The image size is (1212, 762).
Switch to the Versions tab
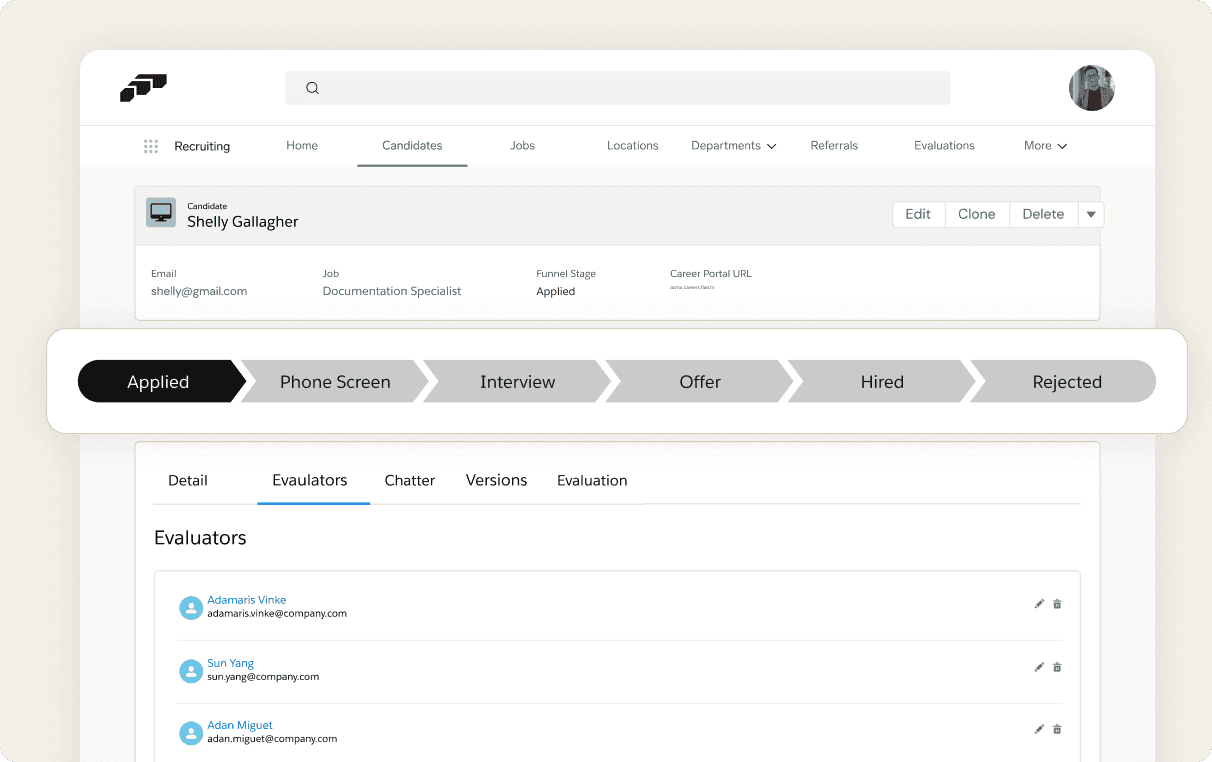coord(496,480)
